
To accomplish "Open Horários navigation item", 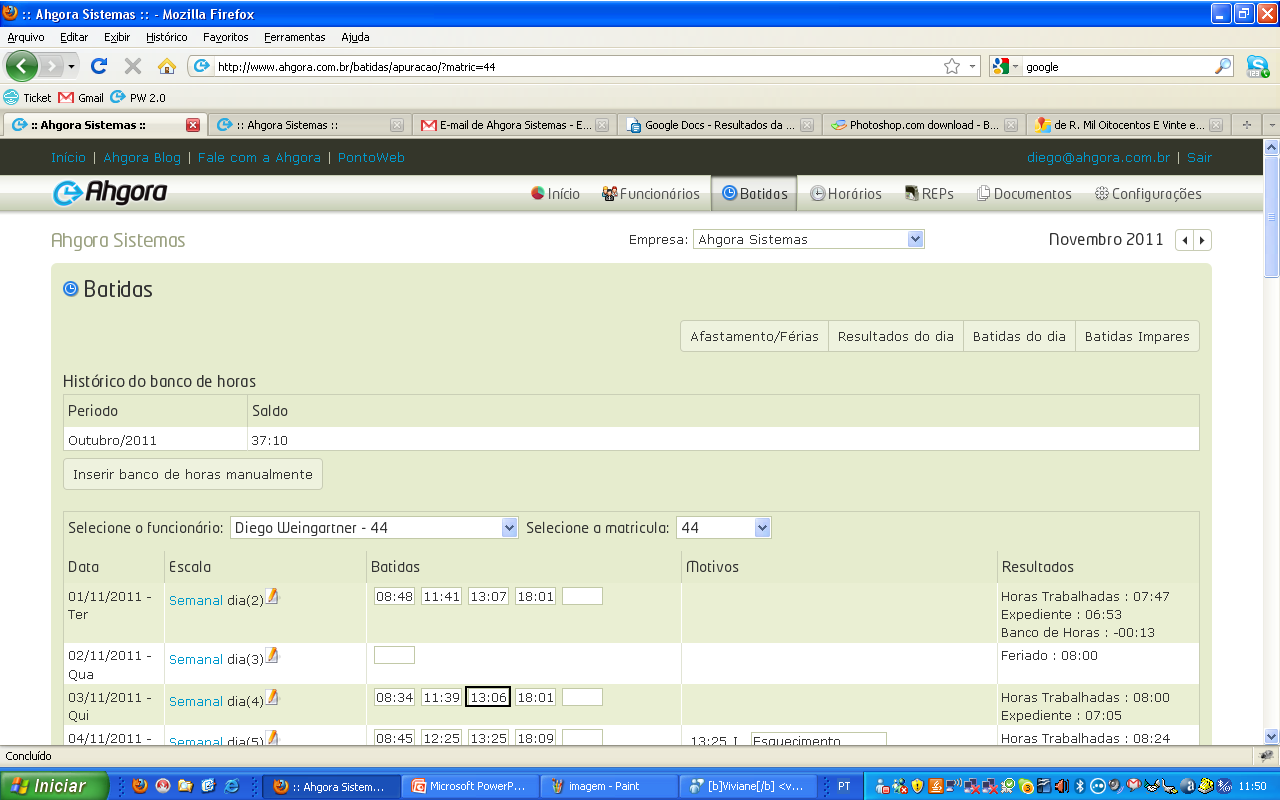I will tap(846, 194).
